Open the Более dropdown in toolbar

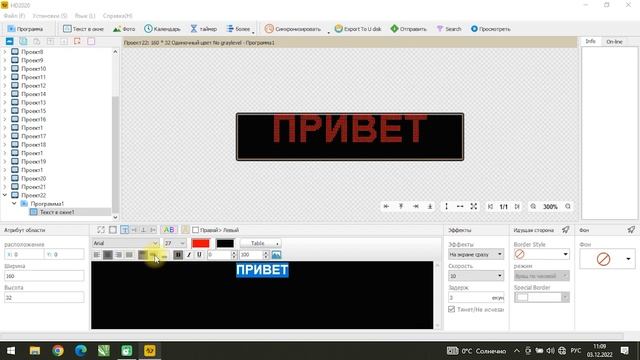click(240, 29)
